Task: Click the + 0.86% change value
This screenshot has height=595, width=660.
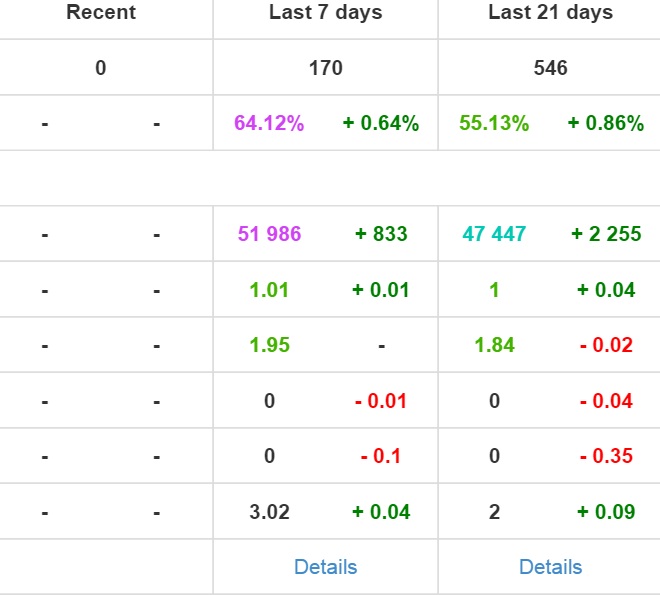Action: (606, 124)
